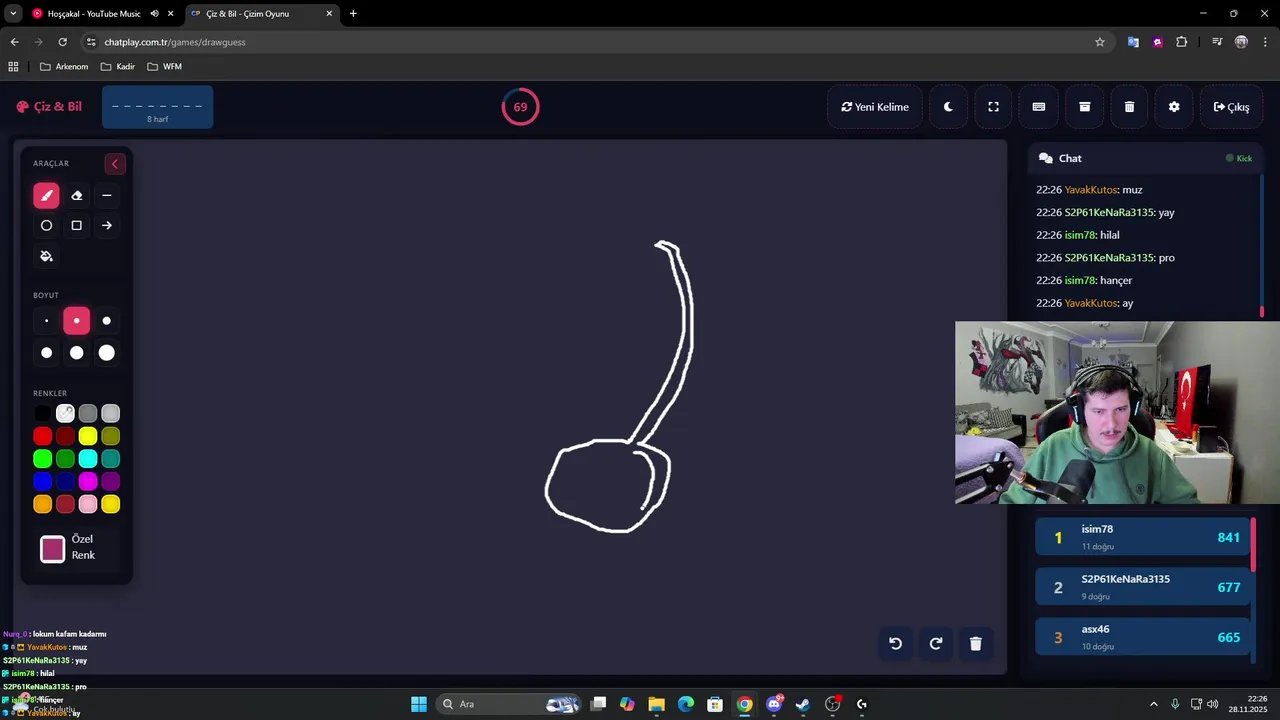Open the extensions puzzle menu
Screen dimensions: 1280x720
pos(1182,42)
